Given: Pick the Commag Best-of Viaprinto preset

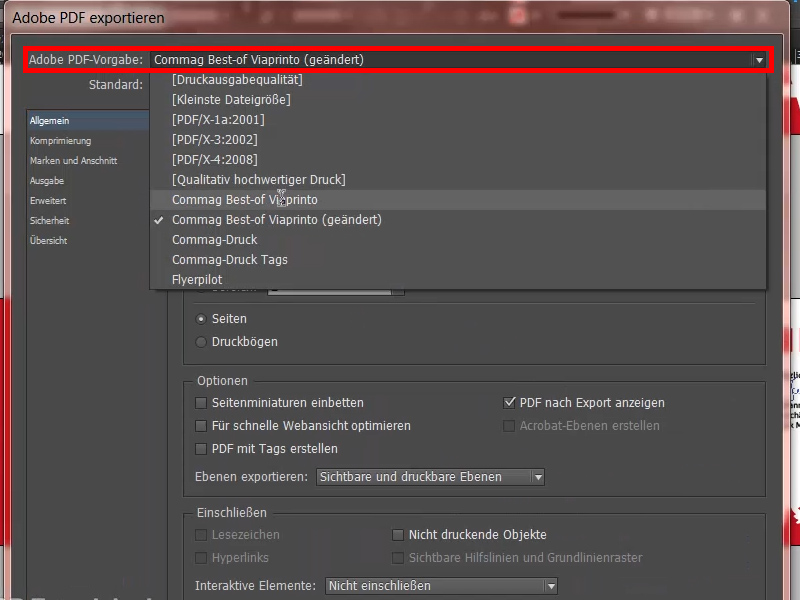Looking at the screenshot, I should [458, 199].
